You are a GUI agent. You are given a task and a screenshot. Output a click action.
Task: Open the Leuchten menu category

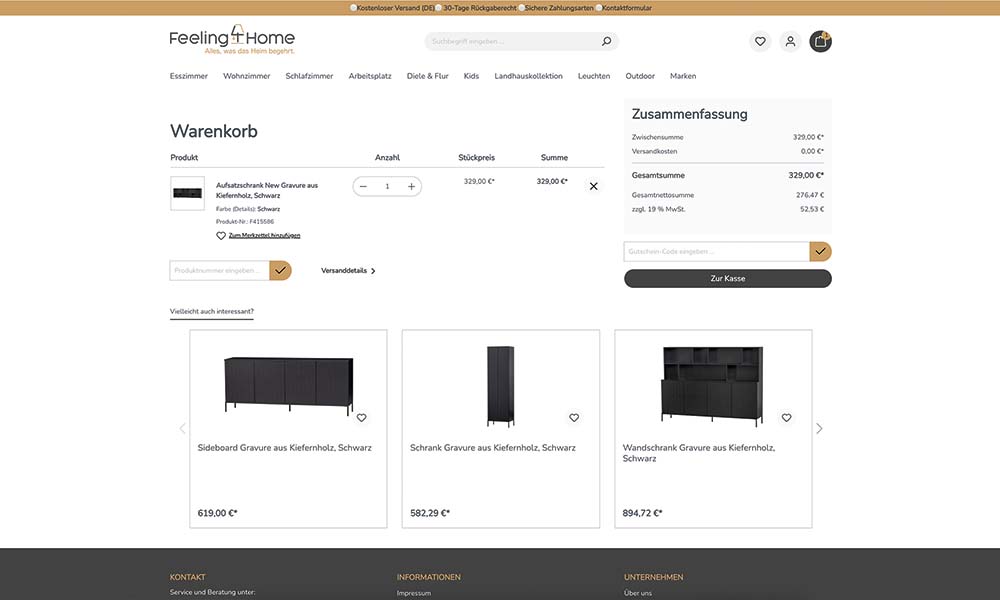(x=594, y=76)
